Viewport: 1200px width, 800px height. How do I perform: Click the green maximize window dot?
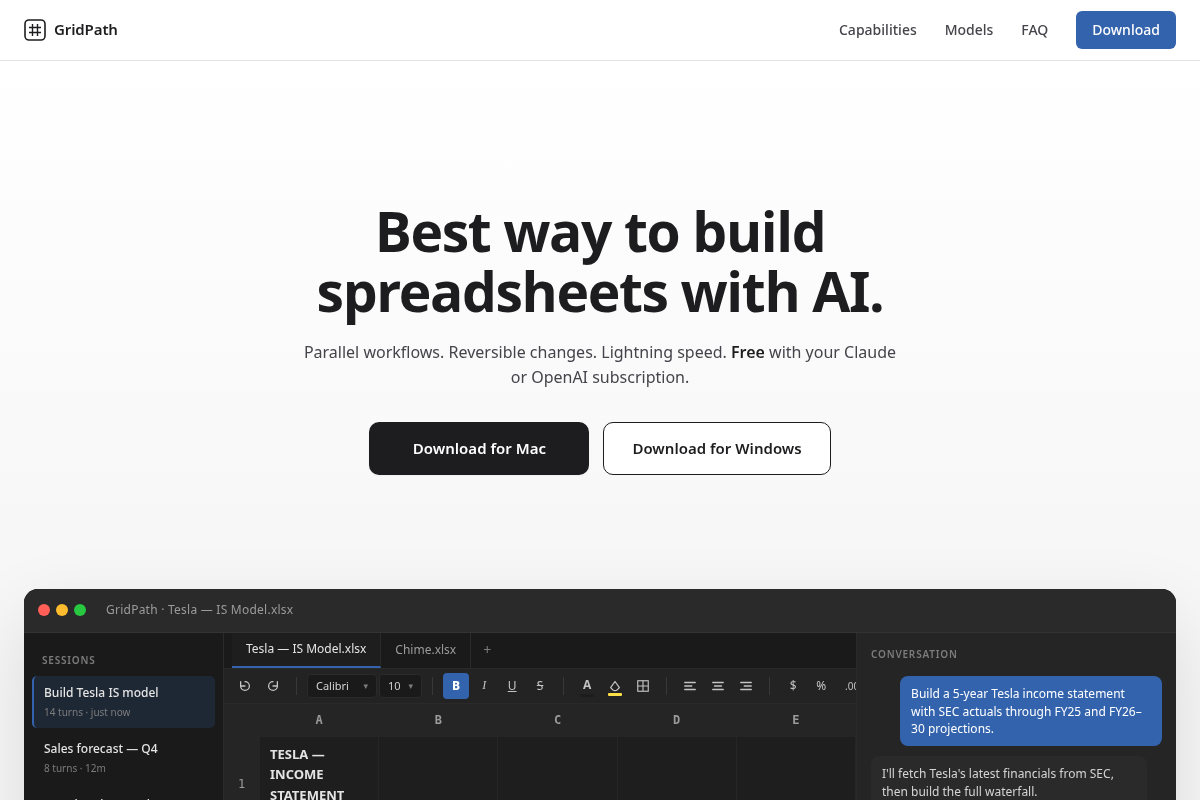80,610
